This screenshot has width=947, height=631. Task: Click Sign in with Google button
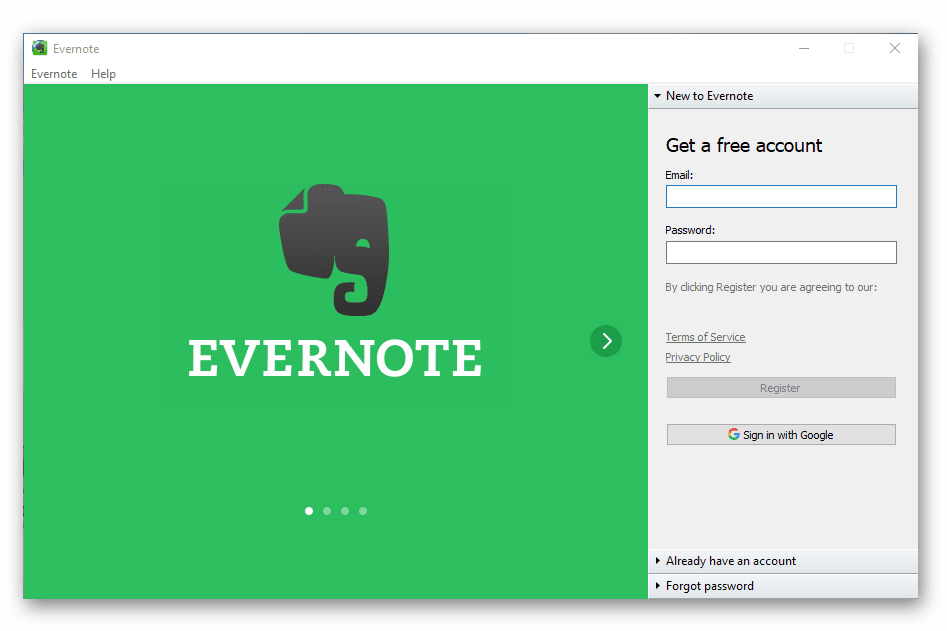tap(781, 435)
